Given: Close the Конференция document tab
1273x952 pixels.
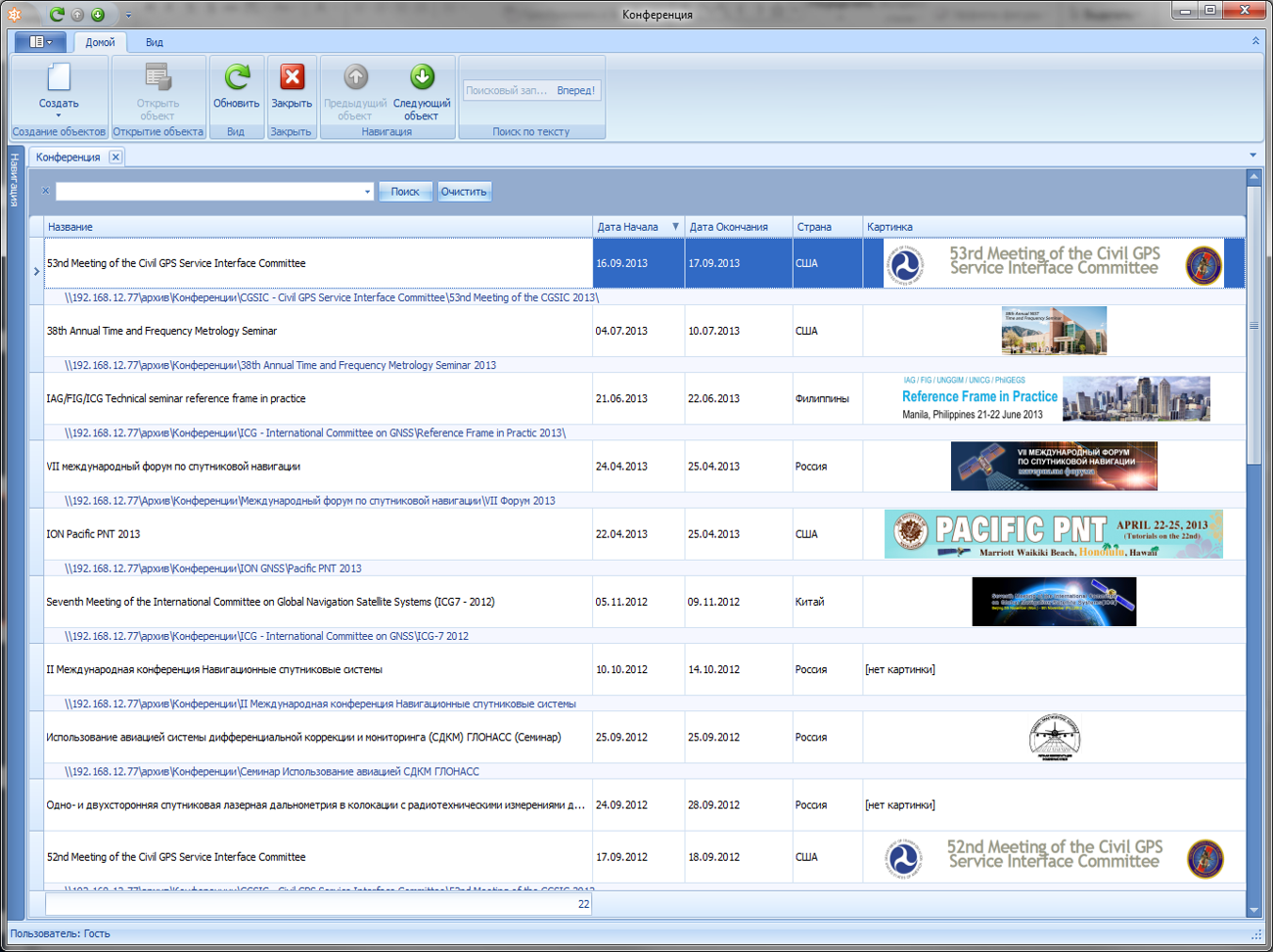Looking at the screenshot, I should pyautogui.click(x=115, y=157).
